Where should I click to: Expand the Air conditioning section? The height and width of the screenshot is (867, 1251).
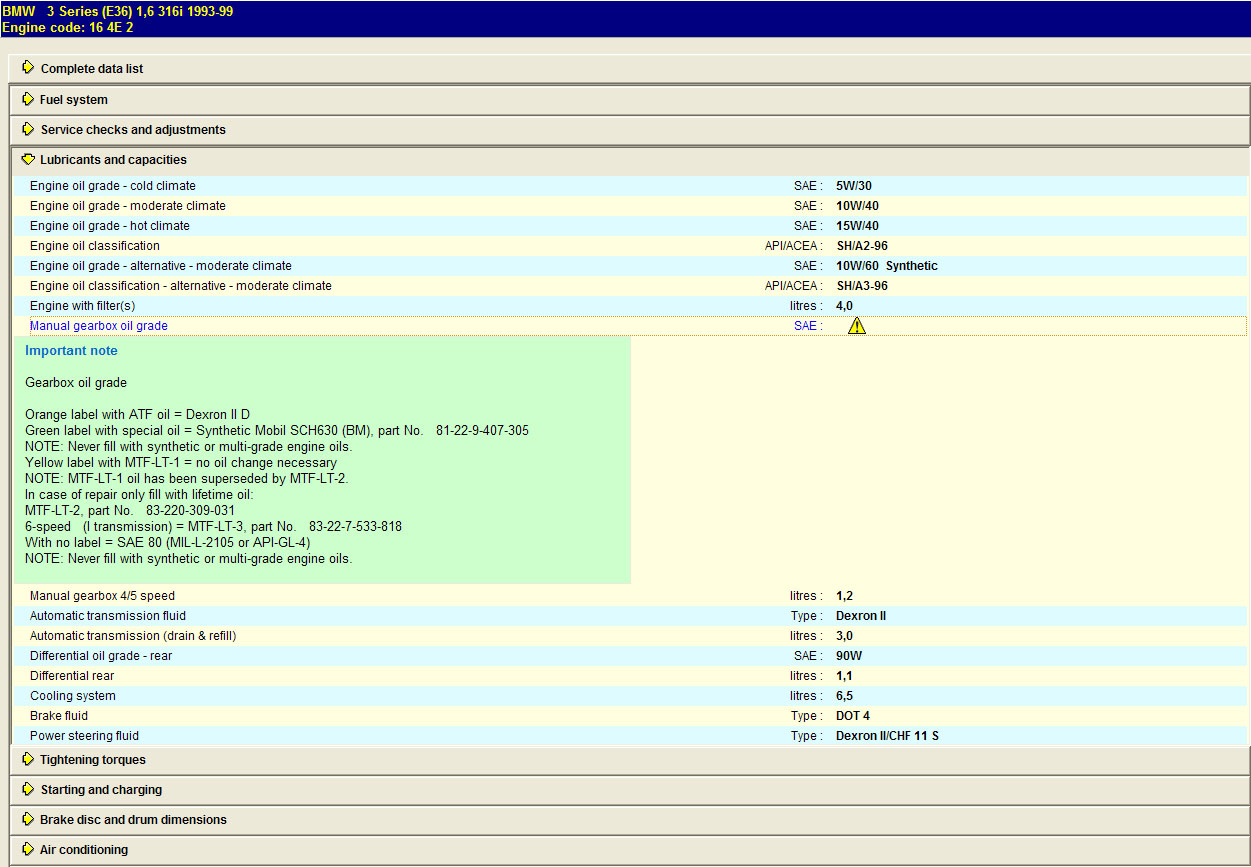coord(83,850)
